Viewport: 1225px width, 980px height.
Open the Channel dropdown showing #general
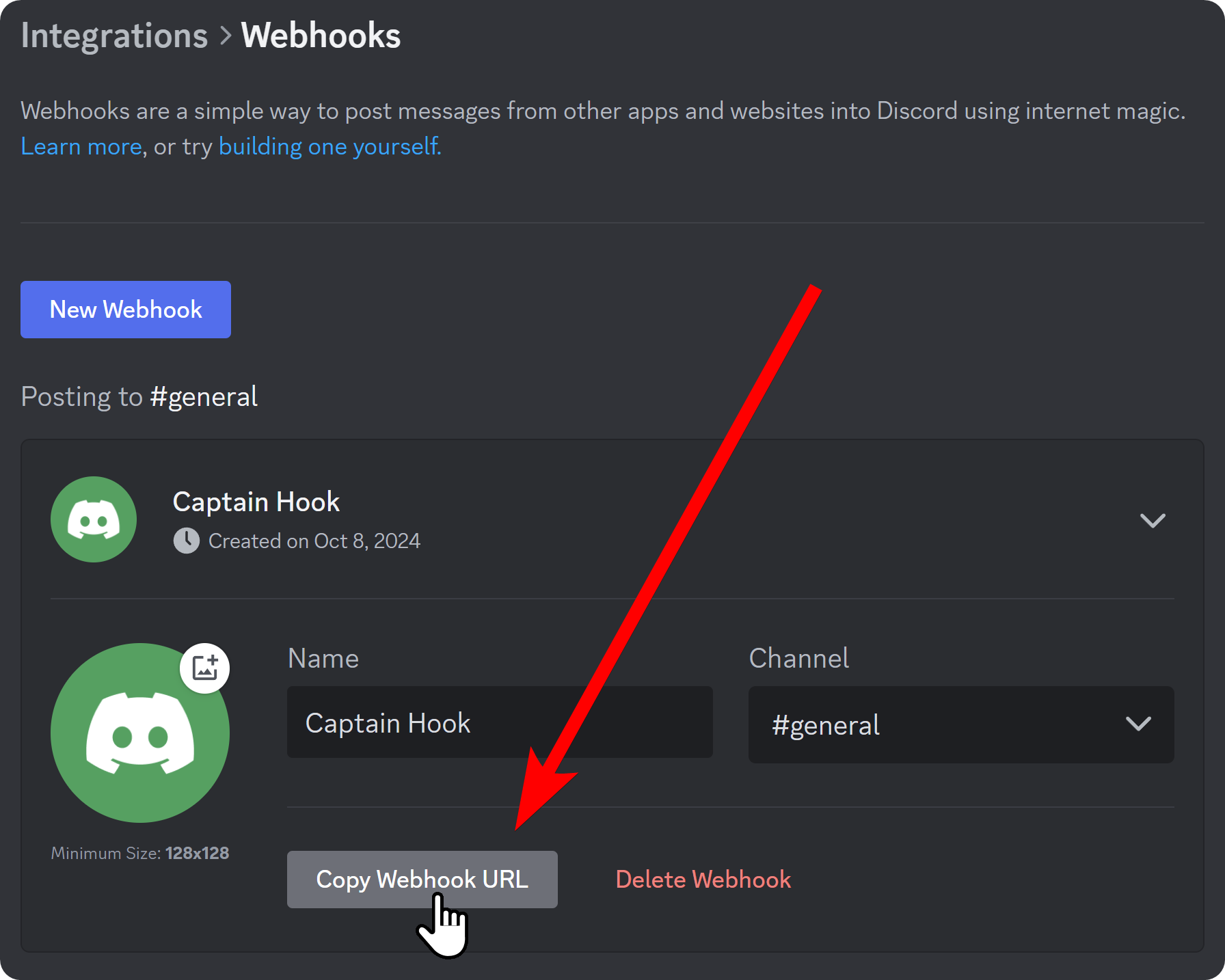tap(960, 724)
